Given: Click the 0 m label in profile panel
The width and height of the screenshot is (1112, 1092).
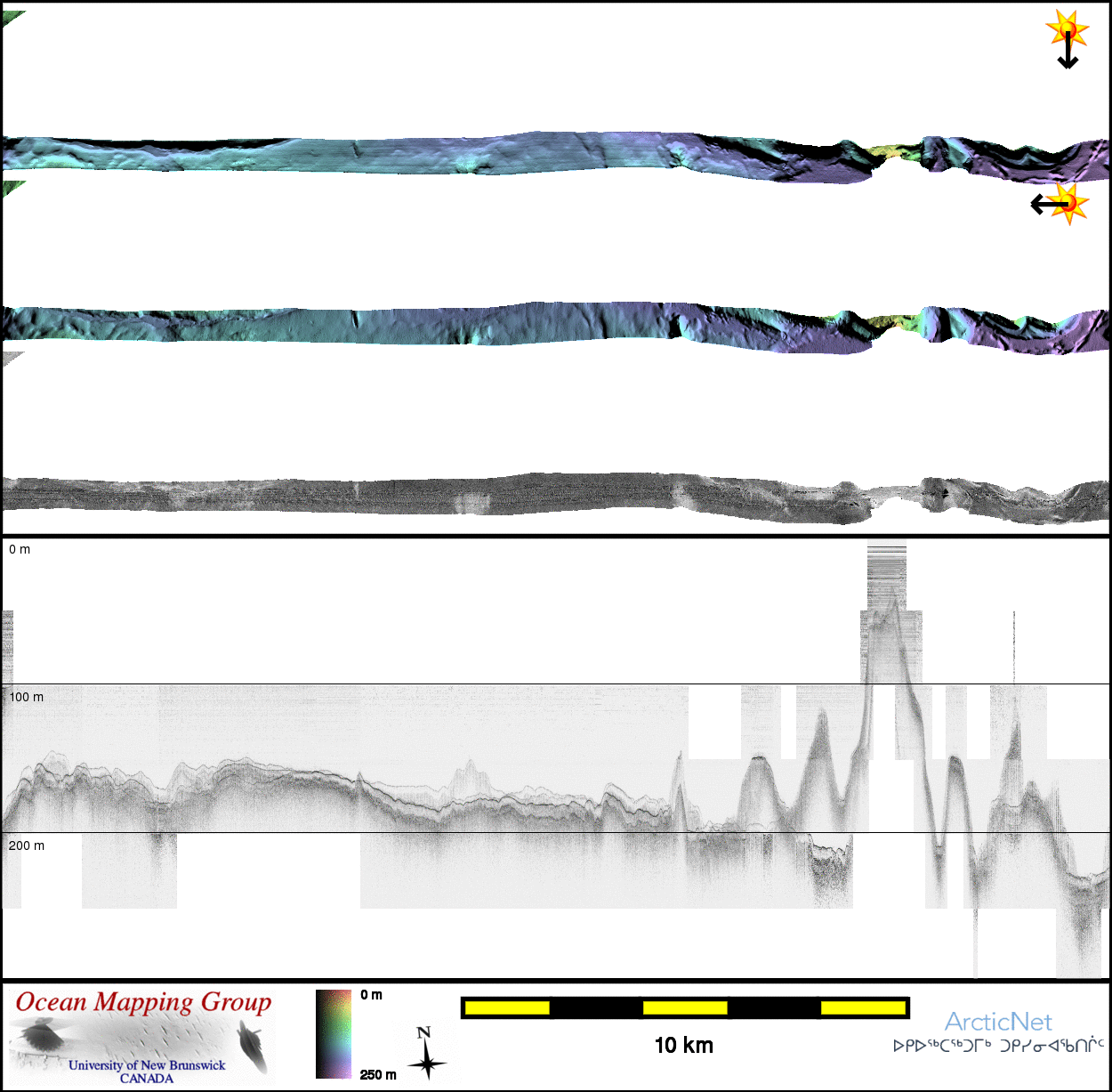Looking at the screenshot, I should pos(20,549).
